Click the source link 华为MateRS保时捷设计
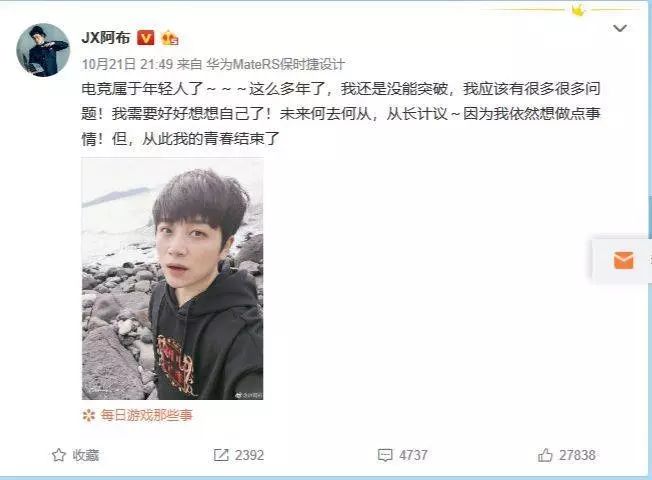This screenshot has height=480, width=652. [275, 64]
